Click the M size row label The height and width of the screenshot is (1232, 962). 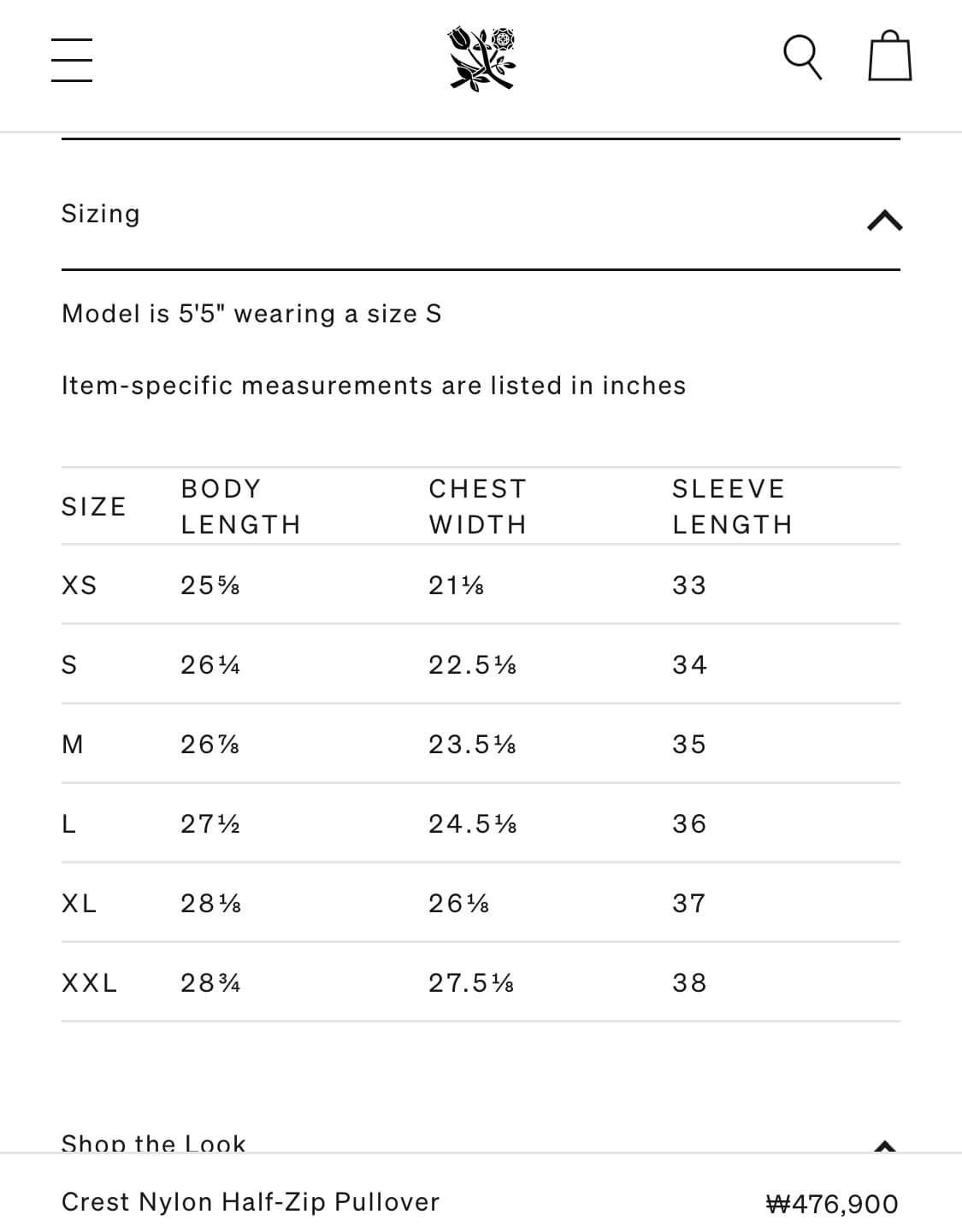click(73, 745)
